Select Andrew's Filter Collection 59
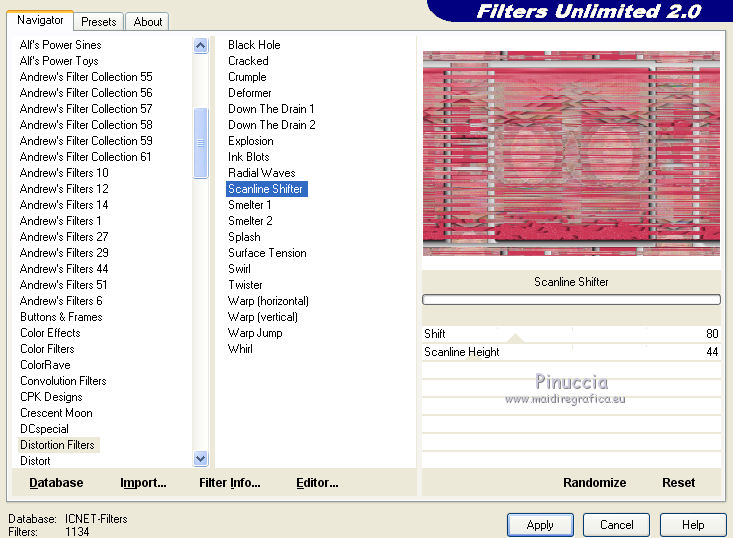Viewport: 733px width, 538px height. pyautogui.click(x=86, y=141)
